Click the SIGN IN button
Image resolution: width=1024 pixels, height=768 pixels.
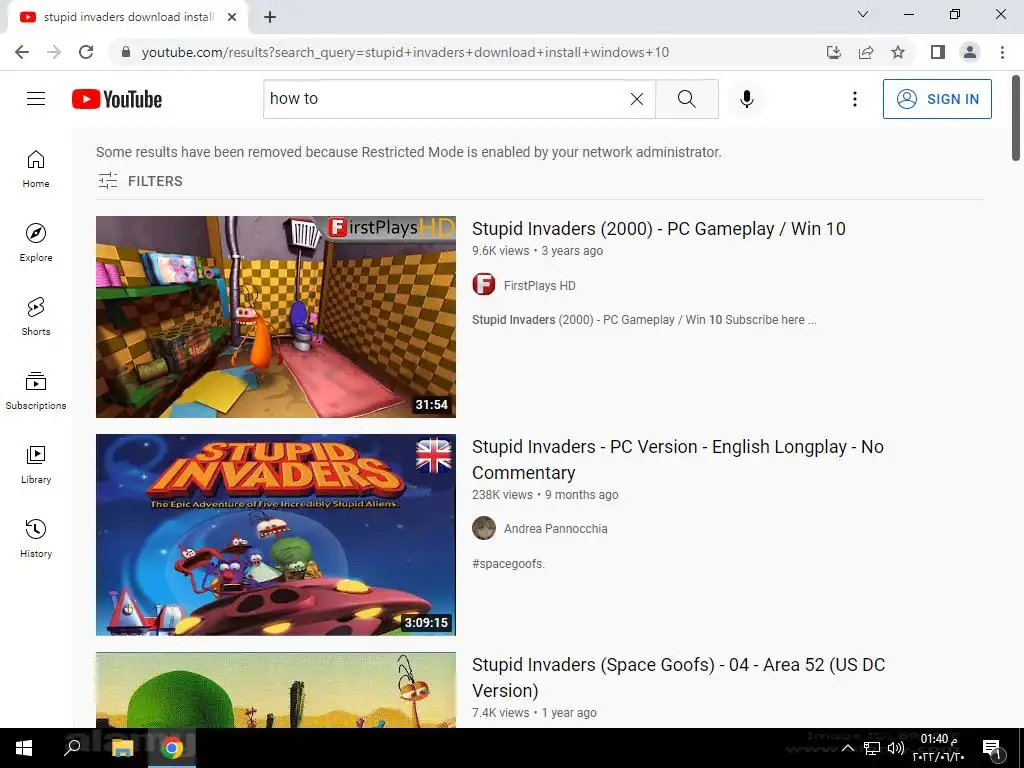937,99
